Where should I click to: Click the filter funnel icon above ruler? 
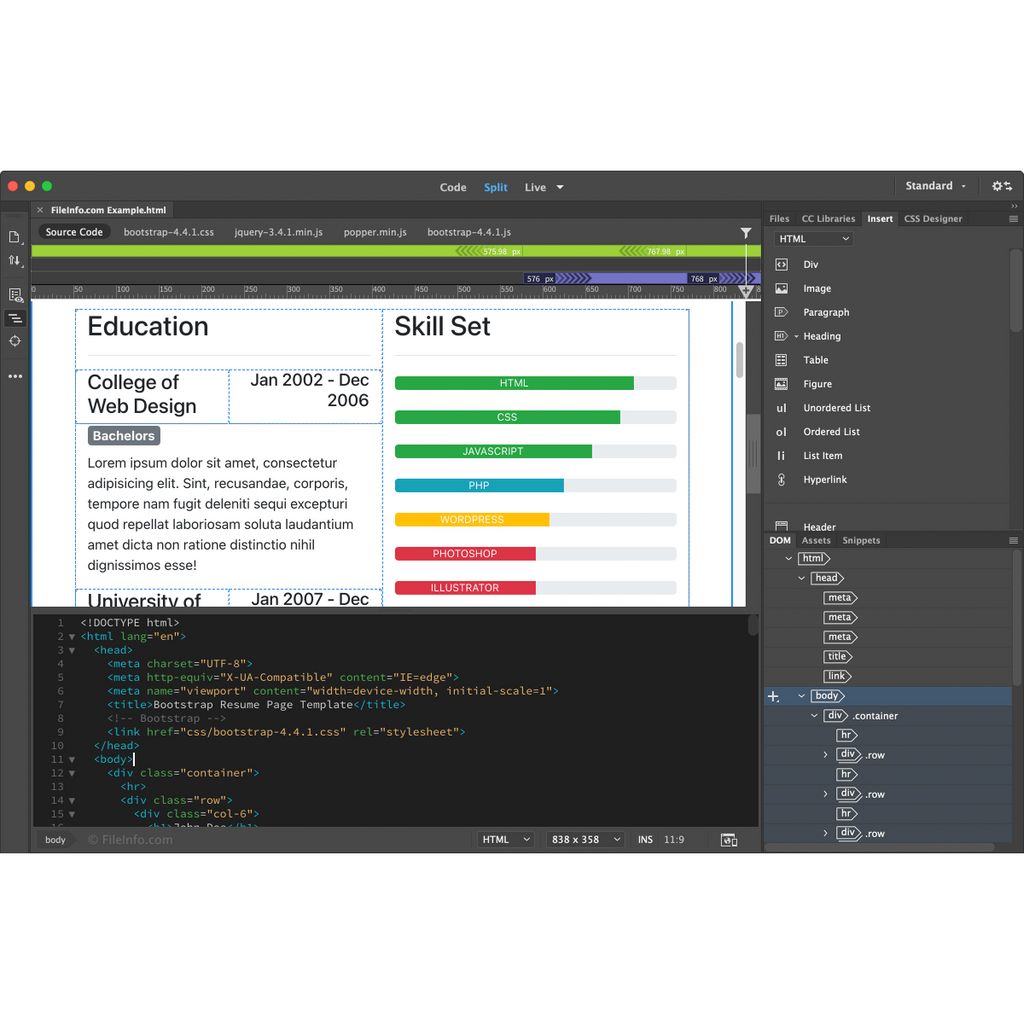tap(746, 233)
